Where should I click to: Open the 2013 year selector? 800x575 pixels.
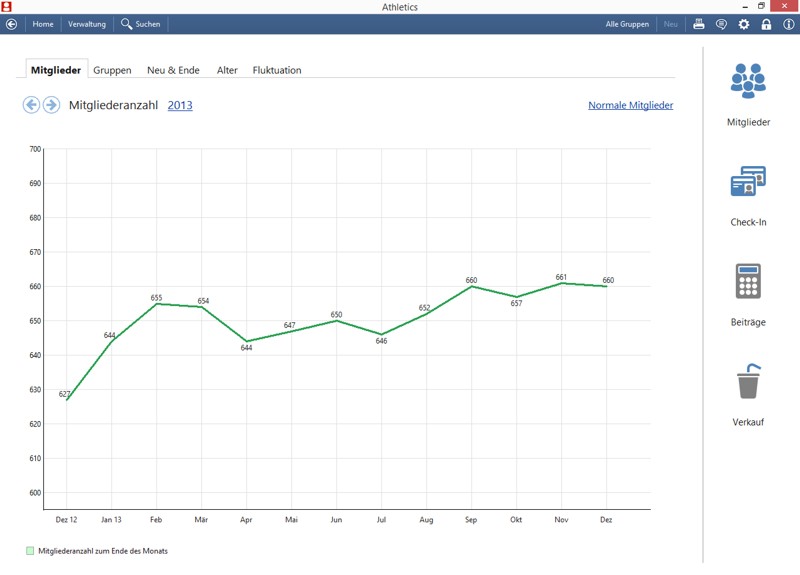[x=180, y=105]
